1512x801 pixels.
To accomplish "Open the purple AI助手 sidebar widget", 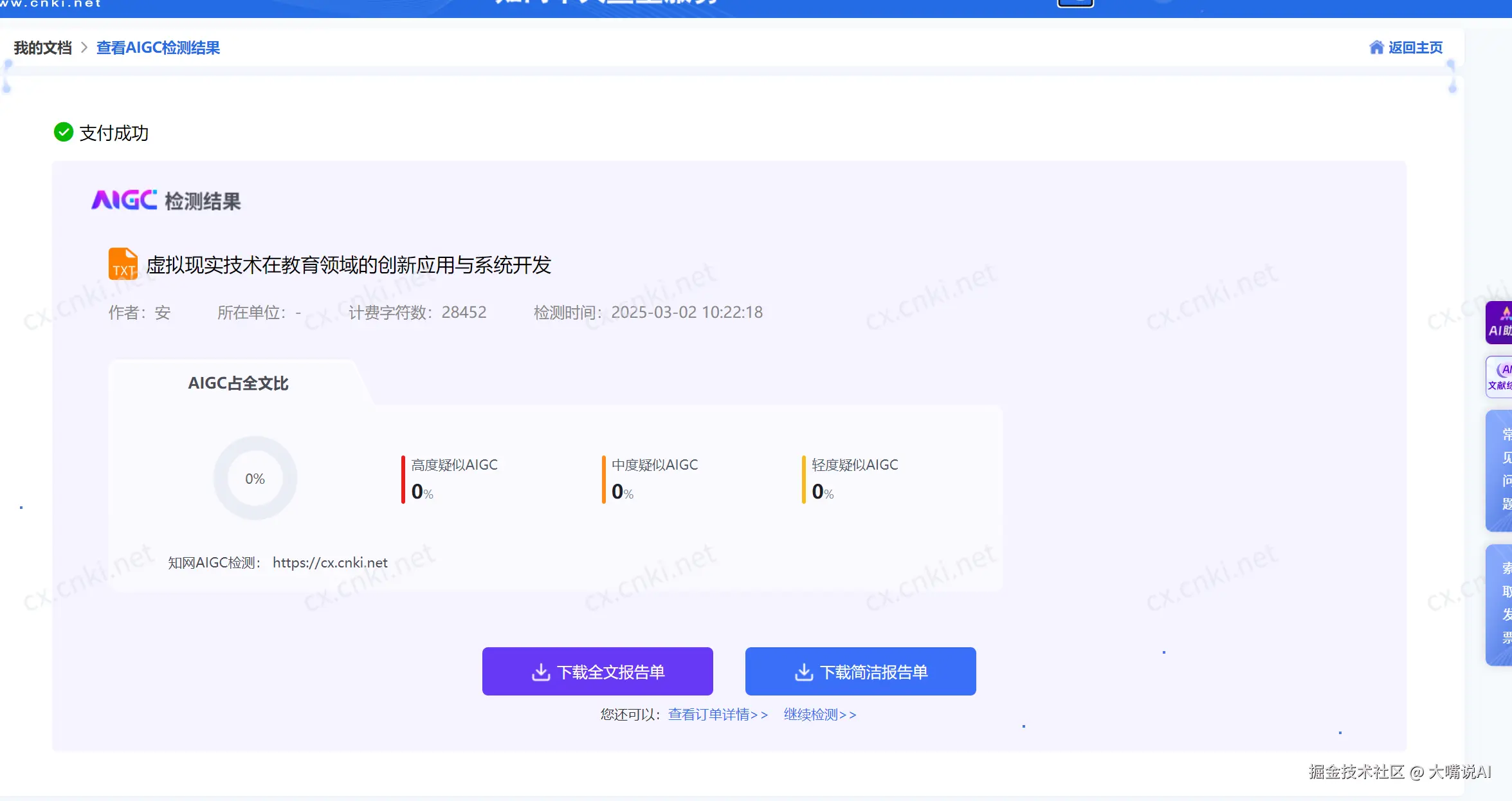I will point(1500,323).
